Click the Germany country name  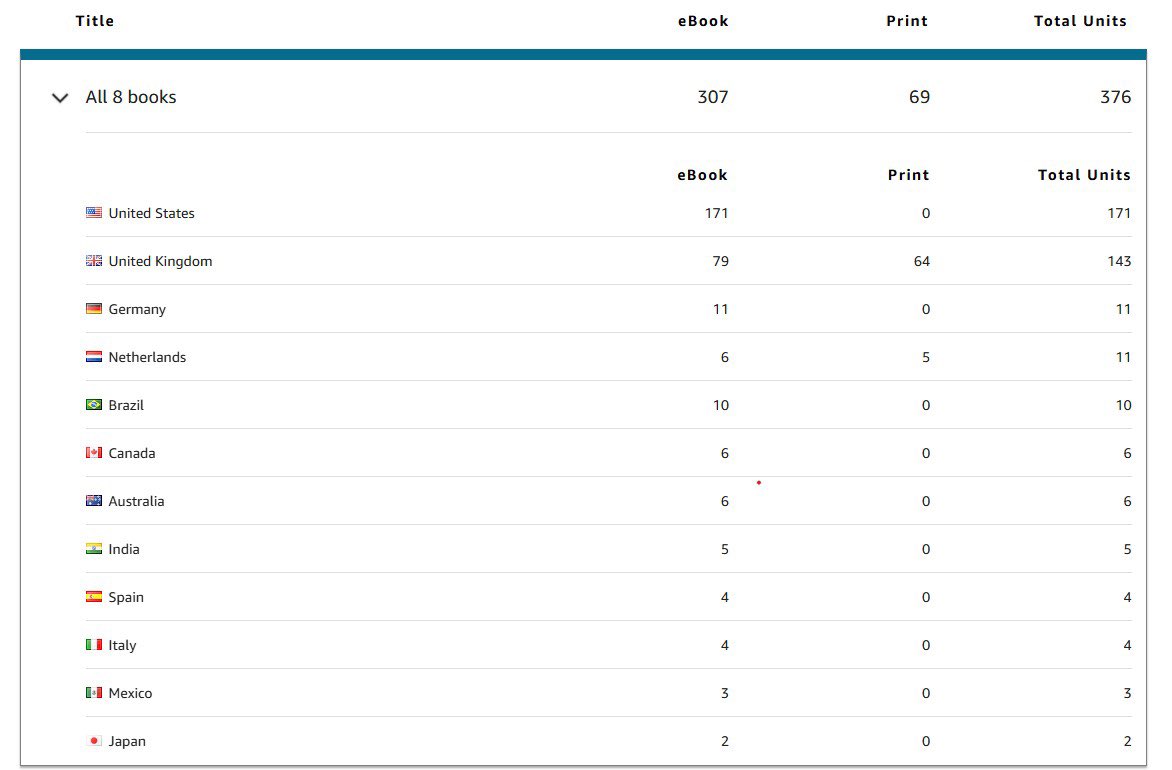click(138, 309)
